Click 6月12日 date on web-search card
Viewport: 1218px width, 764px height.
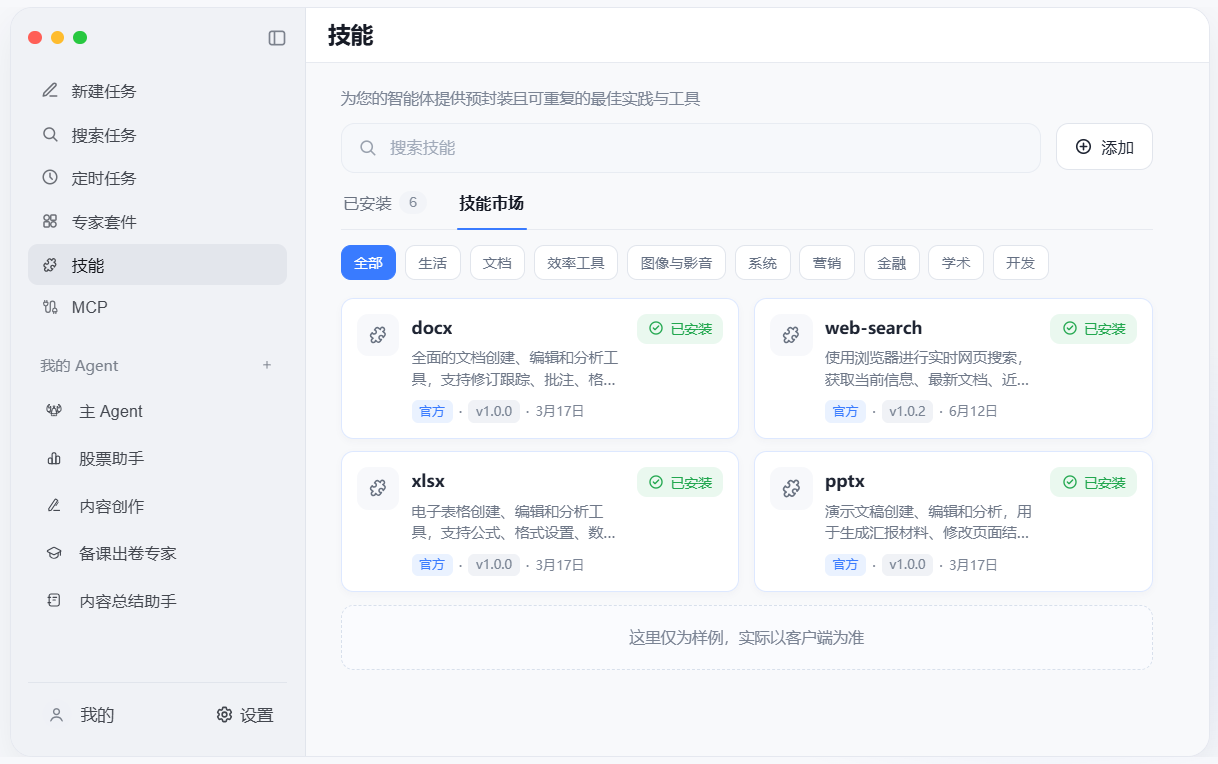pos(973,411)
